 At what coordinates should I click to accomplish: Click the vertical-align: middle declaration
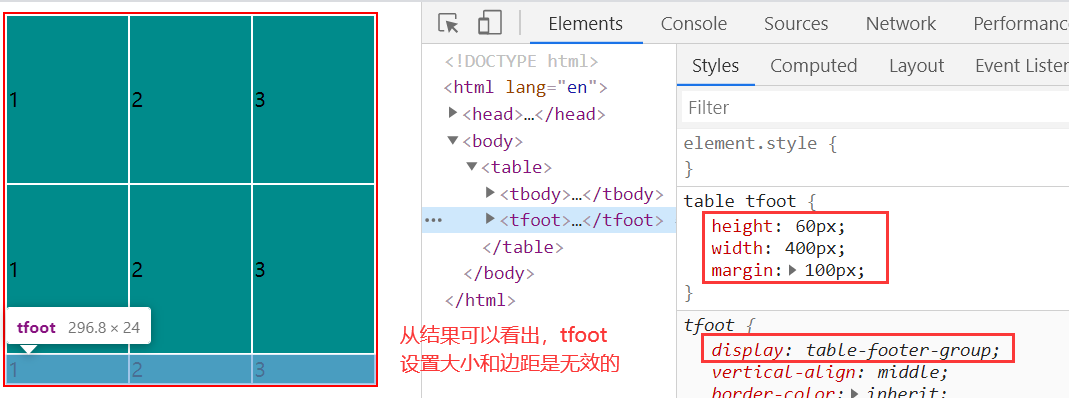(x=830, y=372)
